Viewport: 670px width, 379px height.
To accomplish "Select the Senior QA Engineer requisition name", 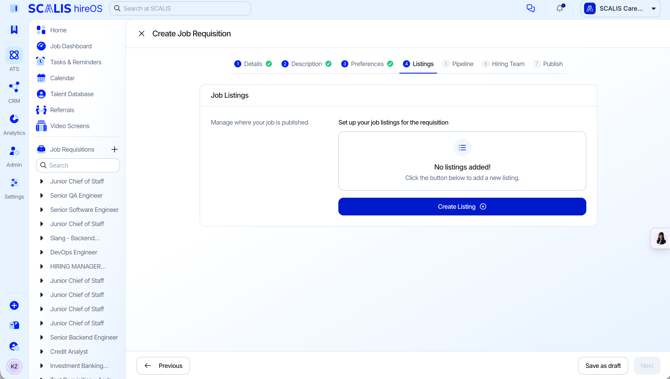I will click(x=76, y=196).
